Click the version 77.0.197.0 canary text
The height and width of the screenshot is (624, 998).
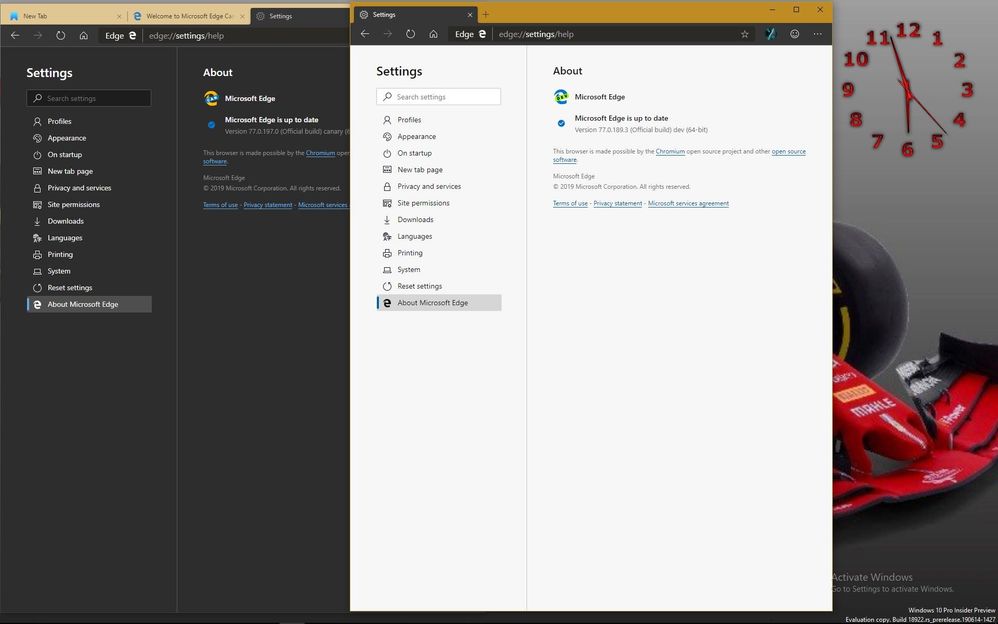[286, 132]
